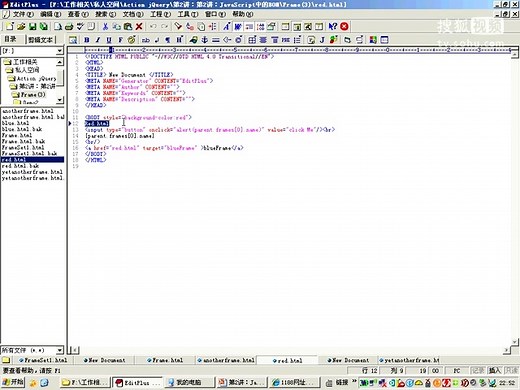Select FrameSet1.html in the file list
Screen dimensions: 520x390
click(x=23, y=147)
